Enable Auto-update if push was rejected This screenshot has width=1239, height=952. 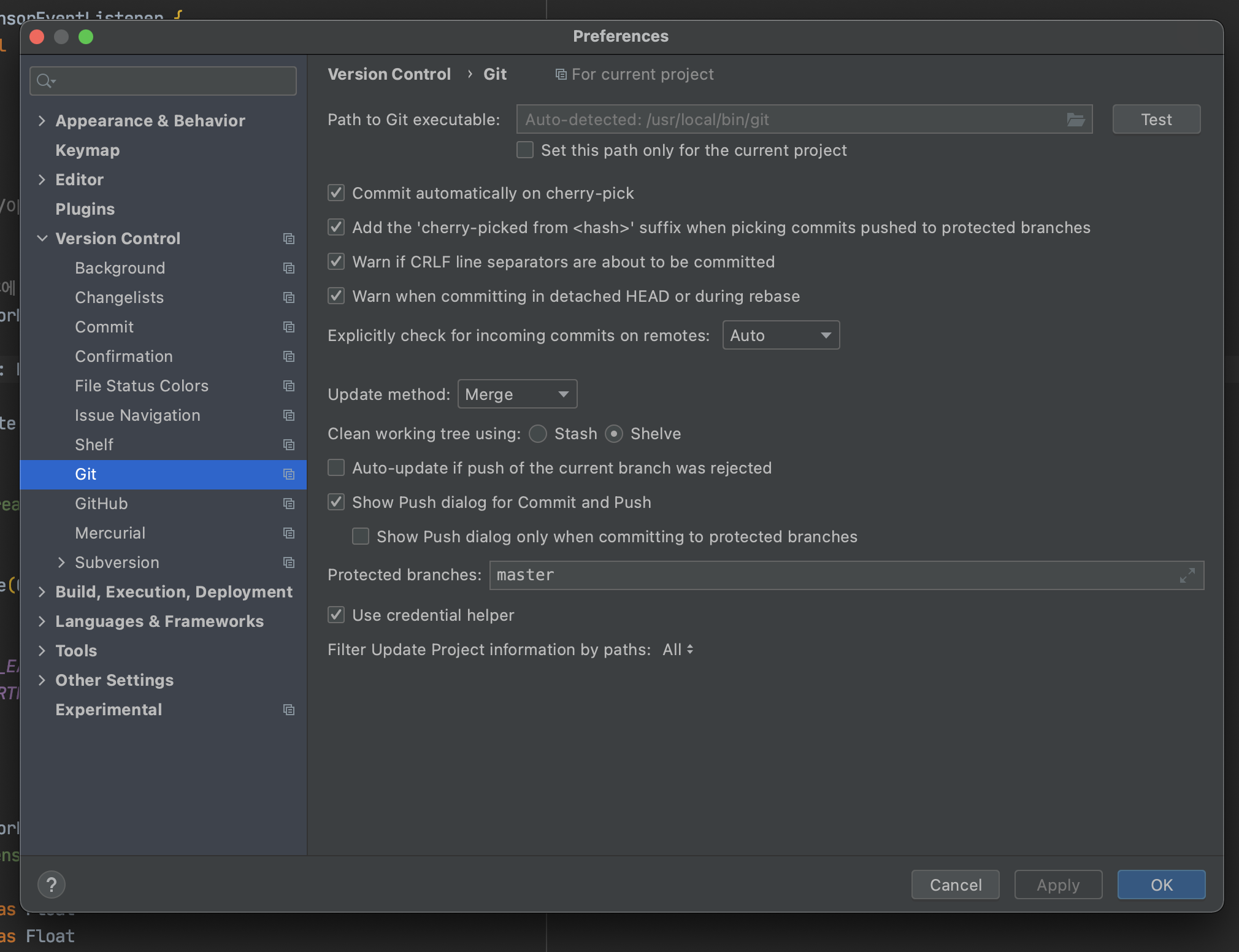click(336, 468)
